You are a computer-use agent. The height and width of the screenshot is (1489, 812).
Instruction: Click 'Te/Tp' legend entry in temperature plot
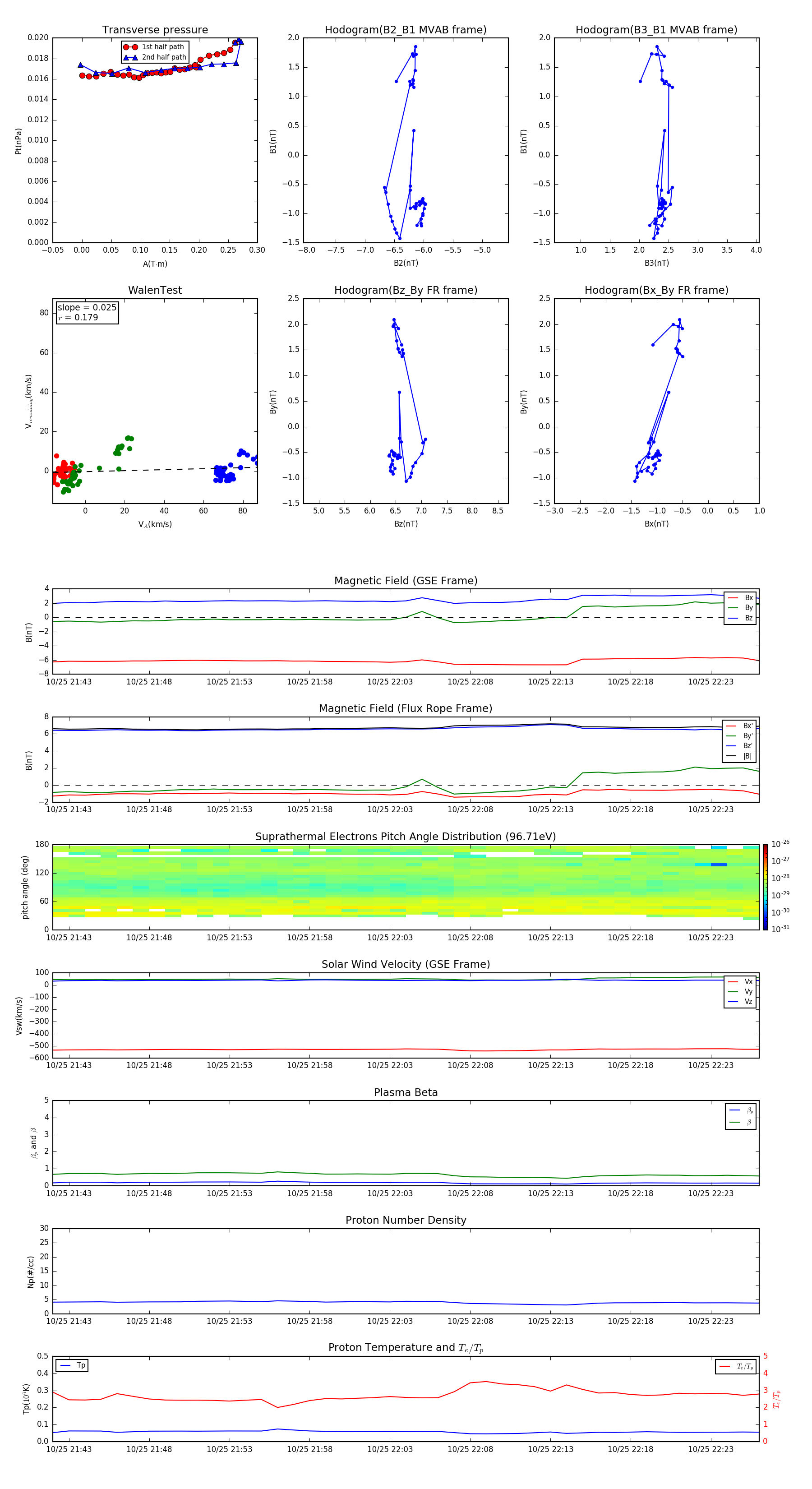[x=736, y=1366]
